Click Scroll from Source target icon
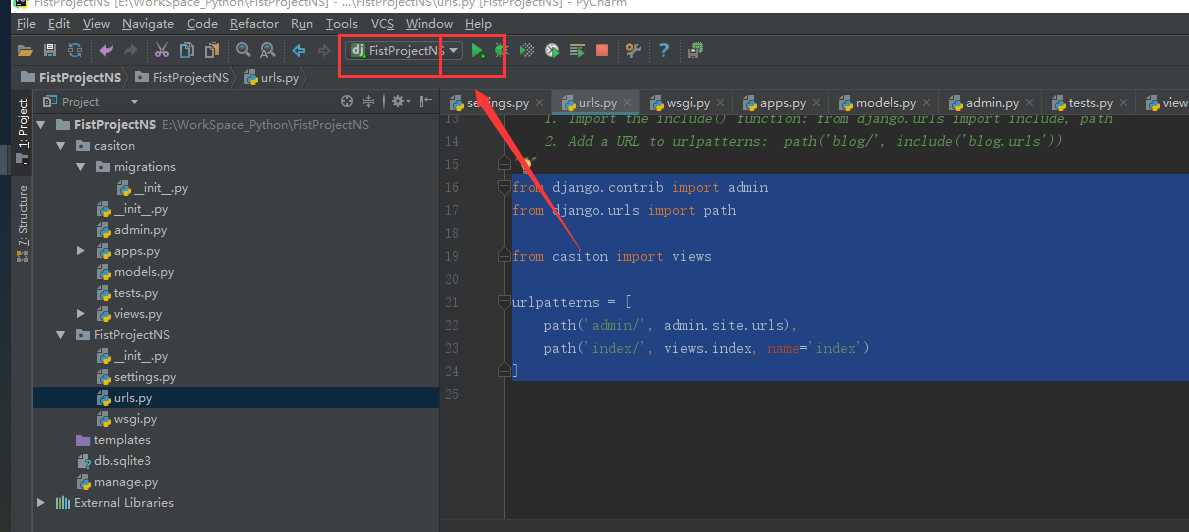Screen dimensions: 1189x532 pyautogui.click(x=347, y=102)
